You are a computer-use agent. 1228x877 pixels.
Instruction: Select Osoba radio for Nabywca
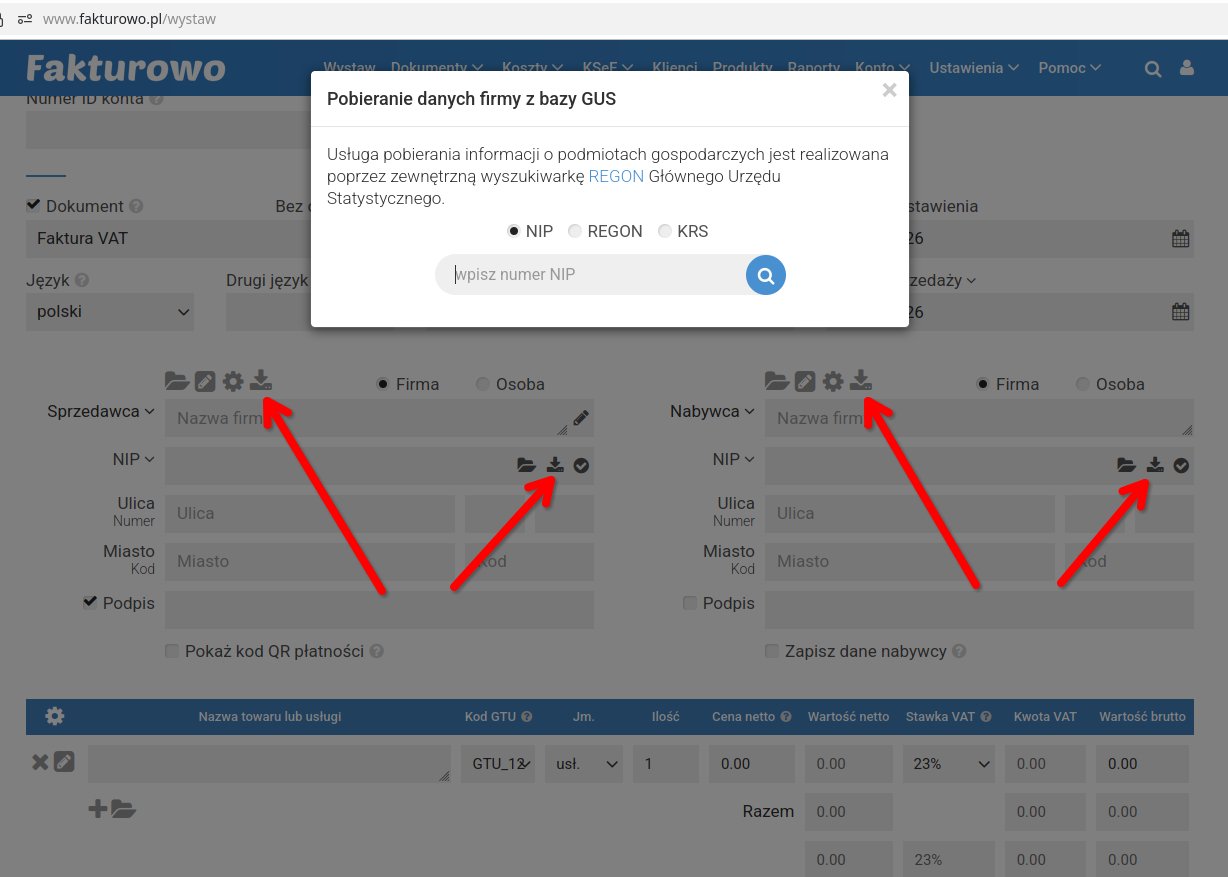1083,384
